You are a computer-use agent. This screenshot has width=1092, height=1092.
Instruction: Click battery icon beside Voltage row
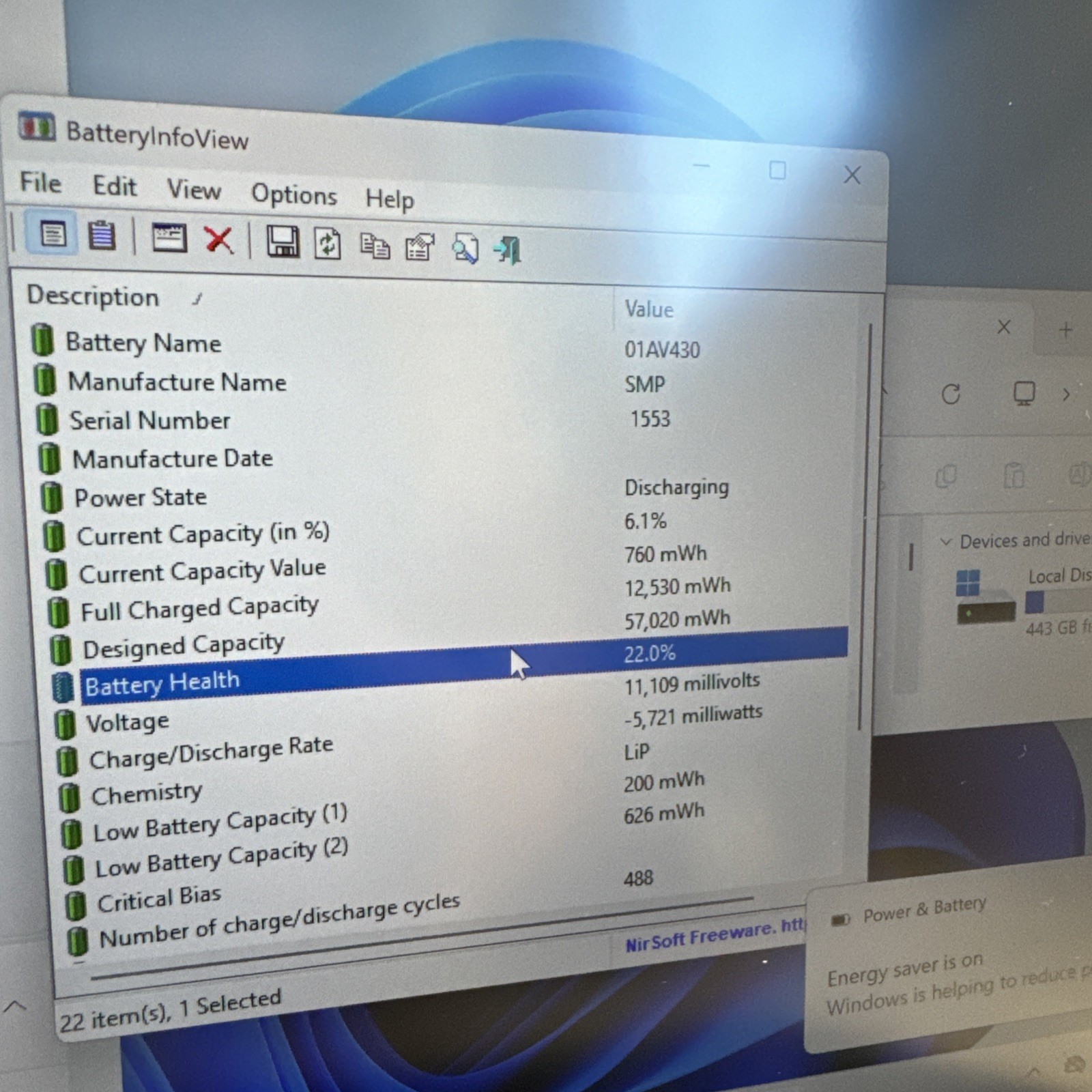click(64, 724)
